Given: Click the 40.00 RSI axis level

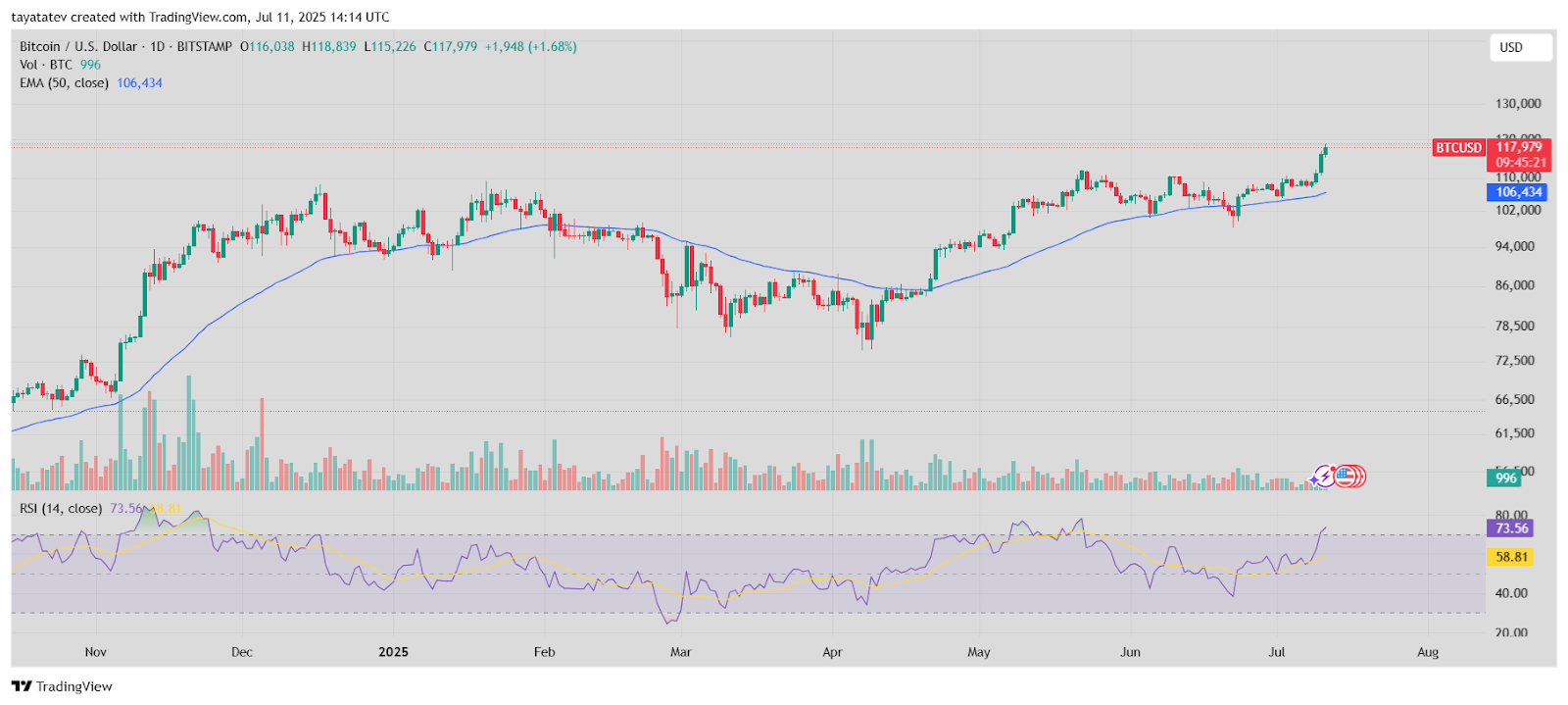Looking at the screenshot, I should 1511,593.
